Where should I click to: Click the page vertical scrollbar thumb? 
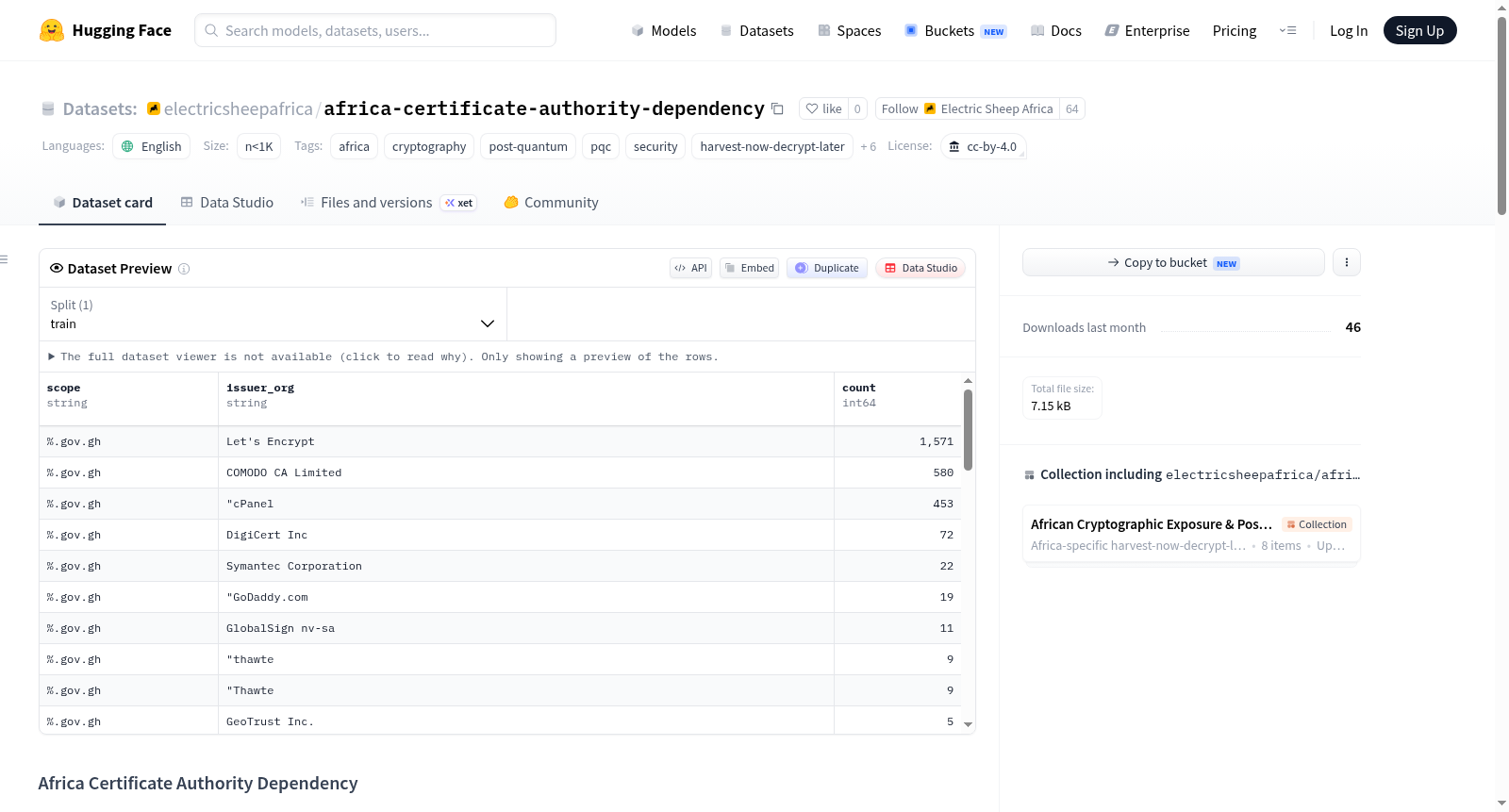(x=1501, y=115)
